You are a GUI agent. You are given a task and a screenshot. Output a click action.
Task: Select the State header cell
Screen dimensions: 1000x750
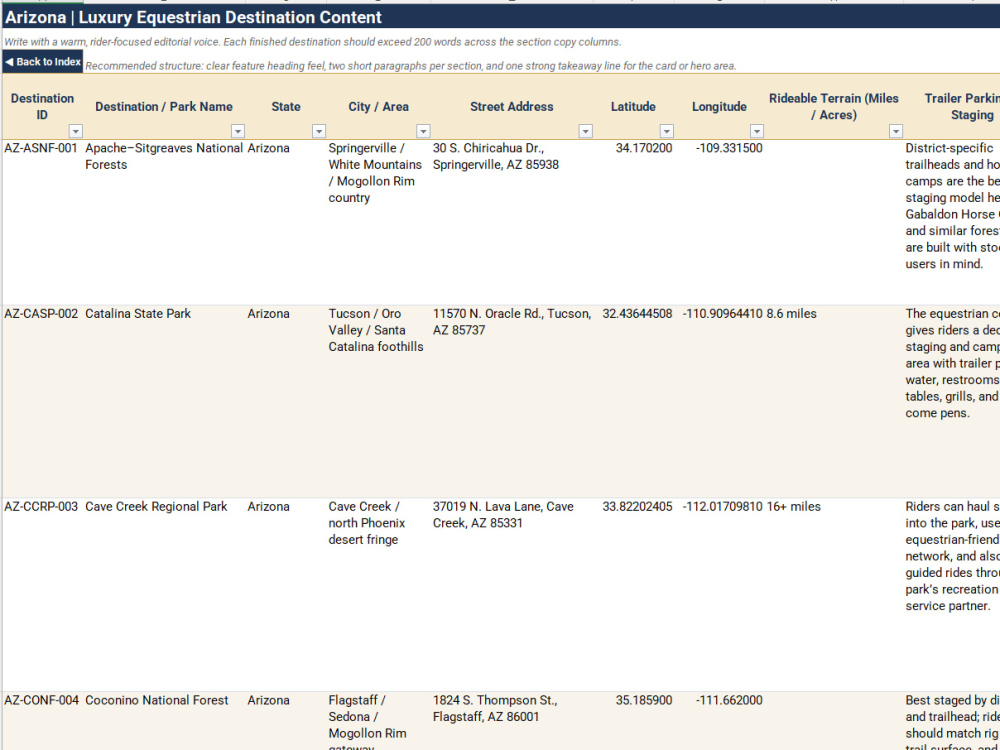click(x=286, y=107)
